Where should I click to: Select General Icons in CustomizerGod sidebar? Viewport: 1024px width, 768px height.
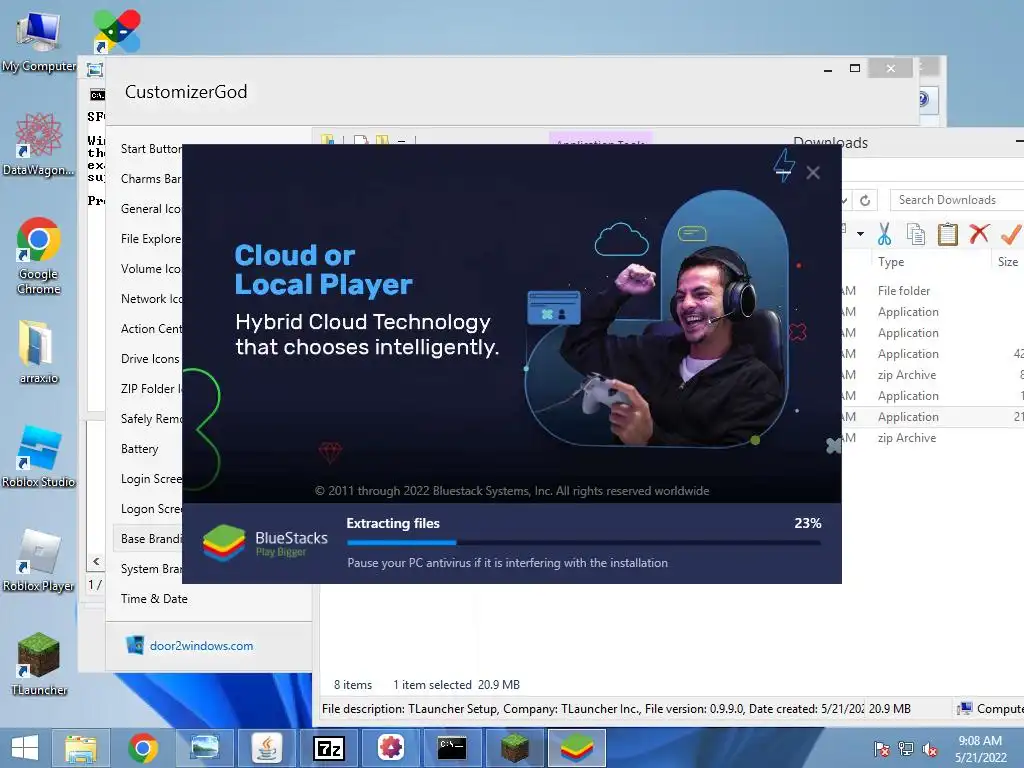click(x=151, y=209)
